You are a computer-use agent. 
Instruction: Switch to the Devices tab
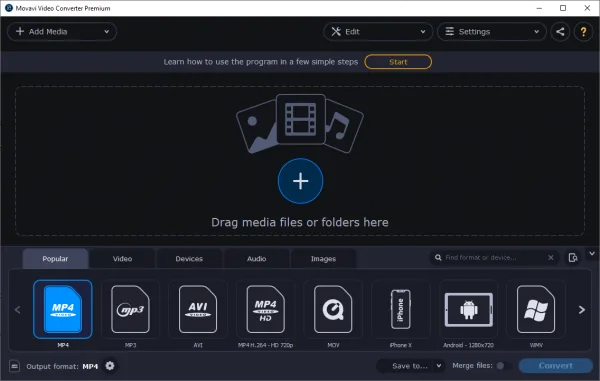click(x=189, y=259)
